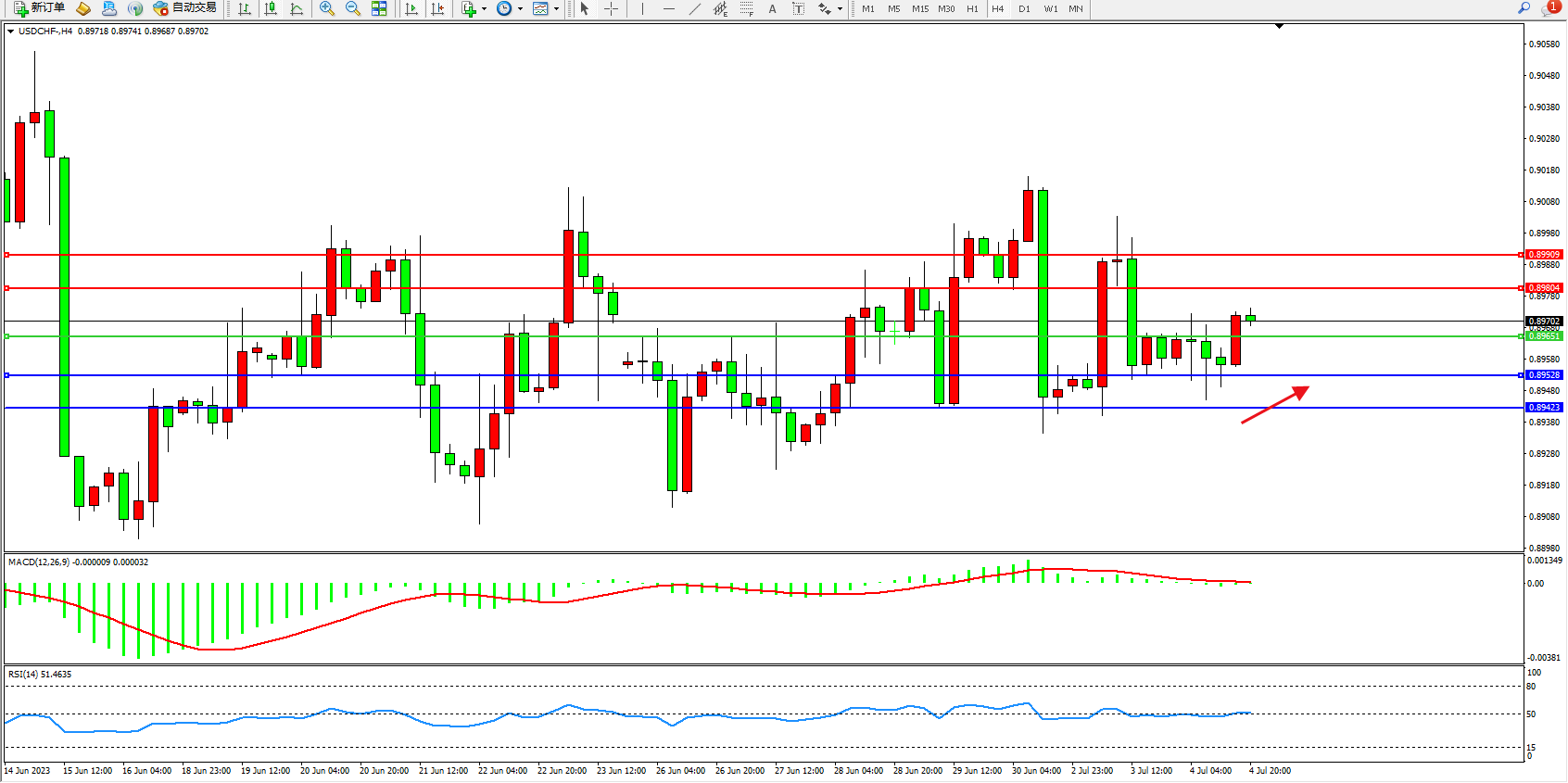Open the chart templates dropdown arrow
1568x783 pixels.
point(556,9)
